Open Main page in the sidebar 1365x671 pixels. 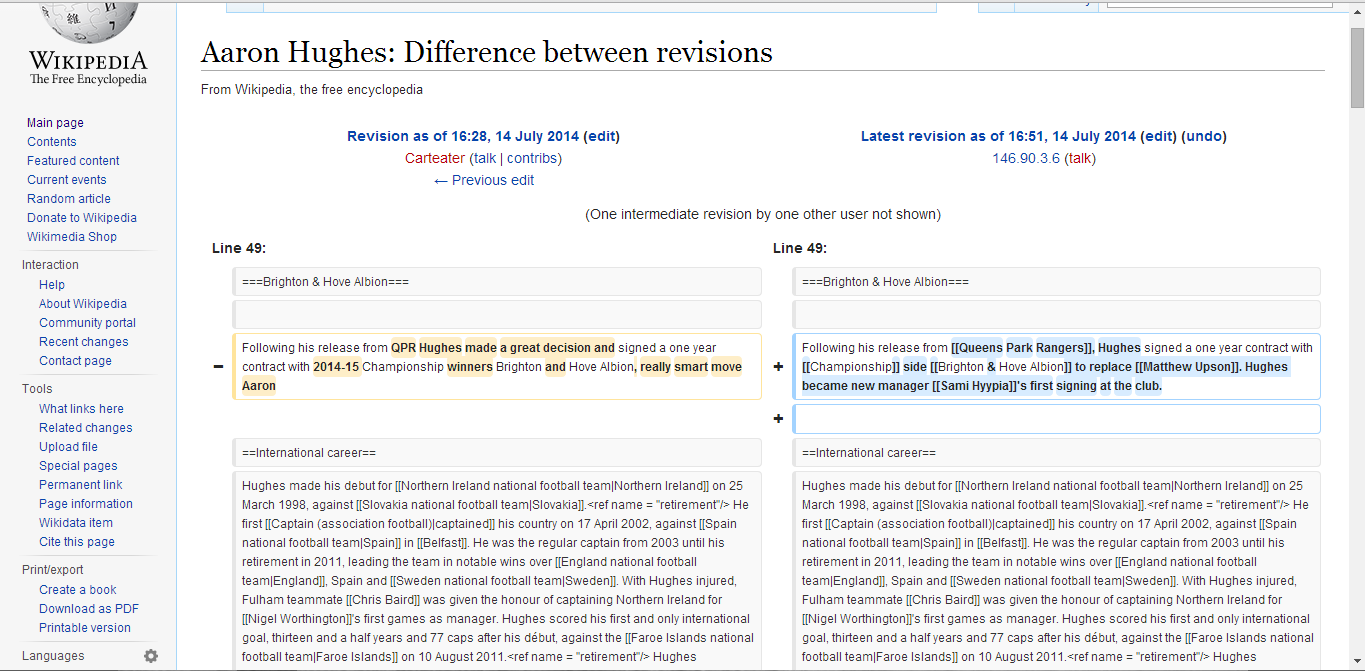tap(55, 123)
